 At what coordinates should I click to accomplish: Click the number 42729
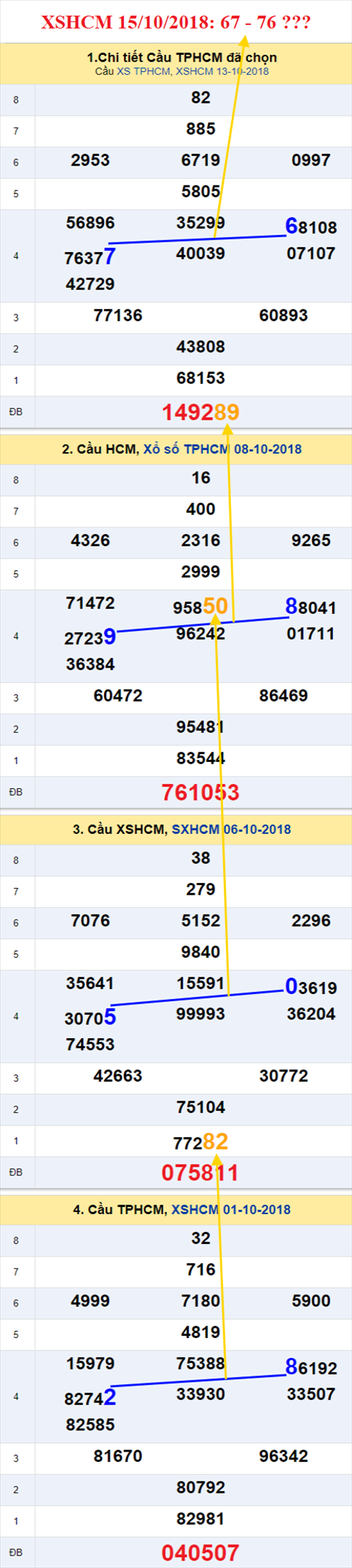(90, 285)
